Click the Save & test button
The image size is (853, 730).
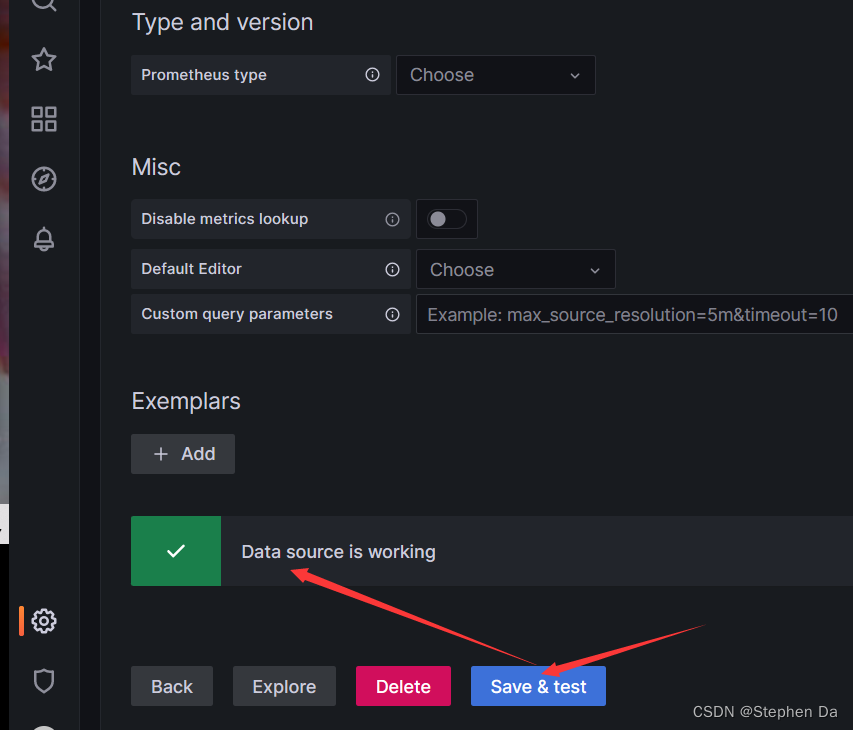[x=539, y=686]
